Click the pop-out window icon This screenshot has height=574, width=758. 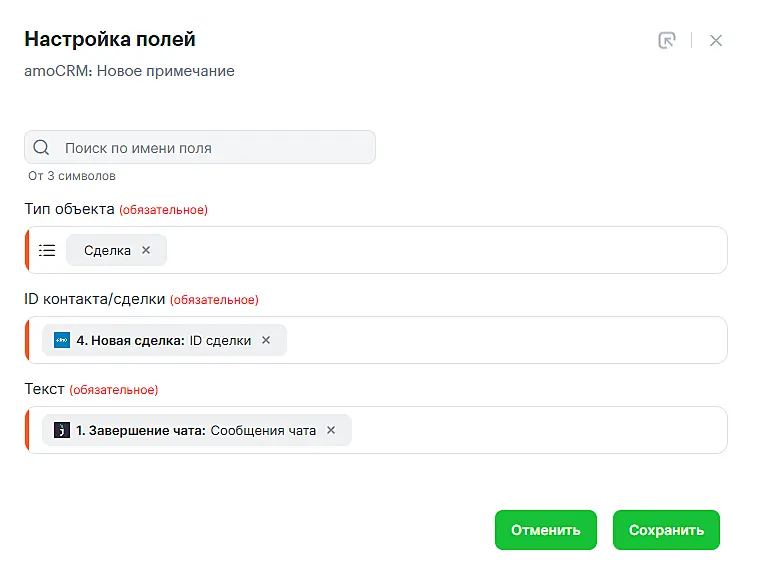(x=667, y=41)
